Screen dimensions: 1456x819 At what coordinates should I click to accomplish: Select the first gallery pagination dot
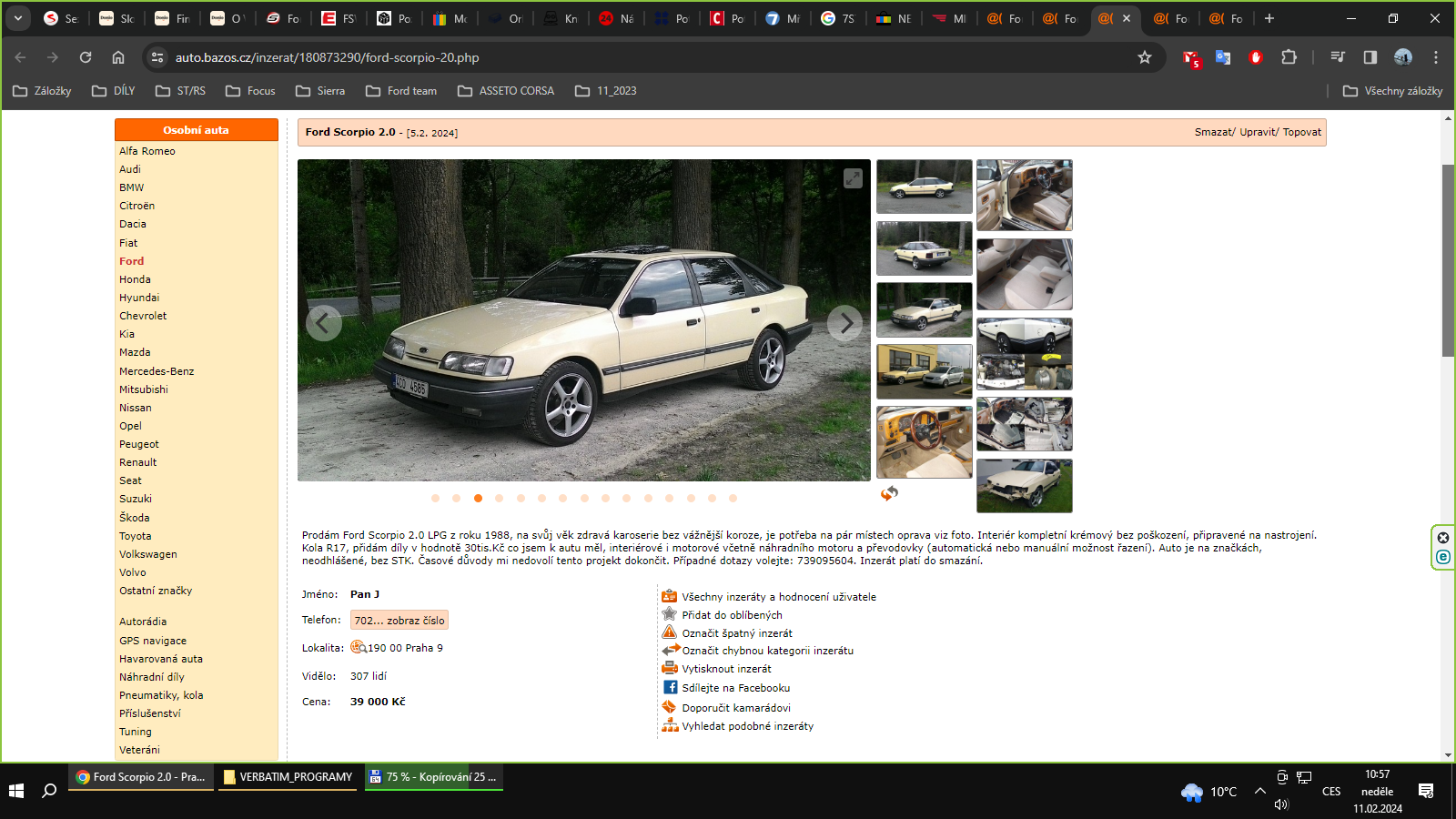(x=435, y=498)
